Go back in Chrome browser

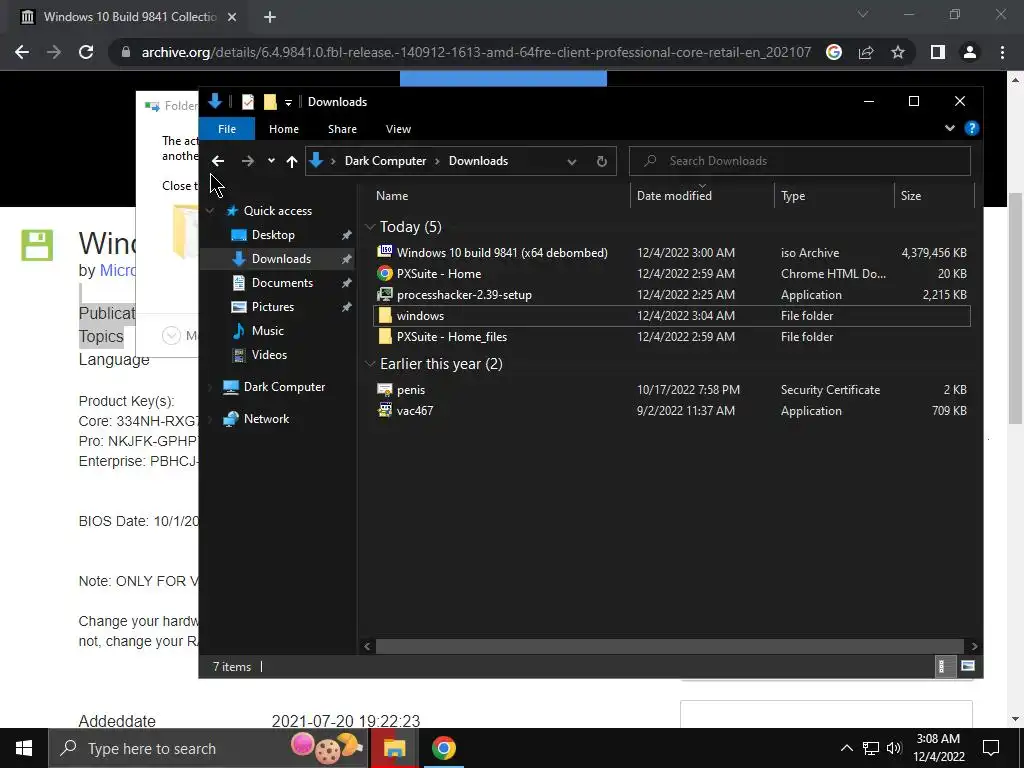(22, 52)
